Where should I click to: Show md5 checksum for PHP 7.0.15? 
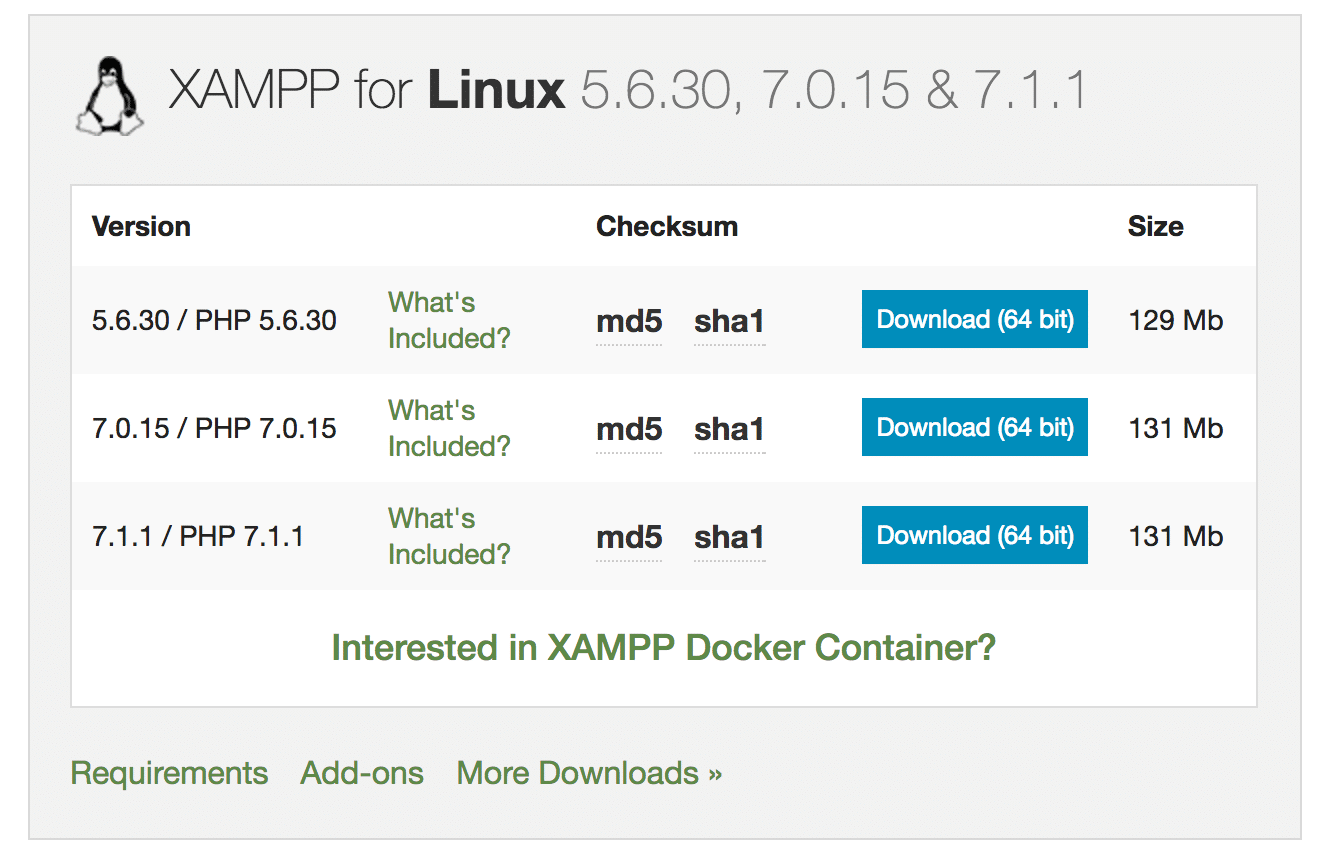tap(629, 430)
